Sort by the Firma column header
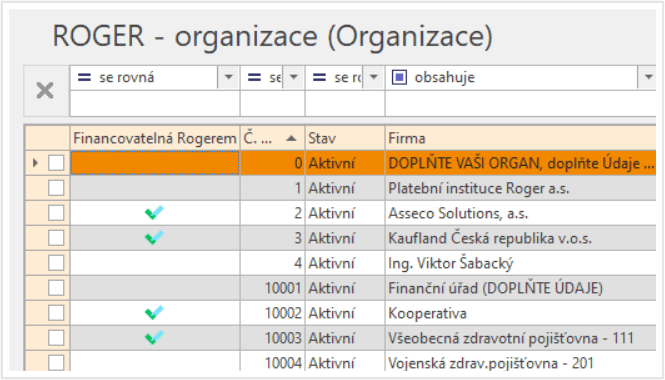Viewport: 665px width, 380px height. pos(521,138)
